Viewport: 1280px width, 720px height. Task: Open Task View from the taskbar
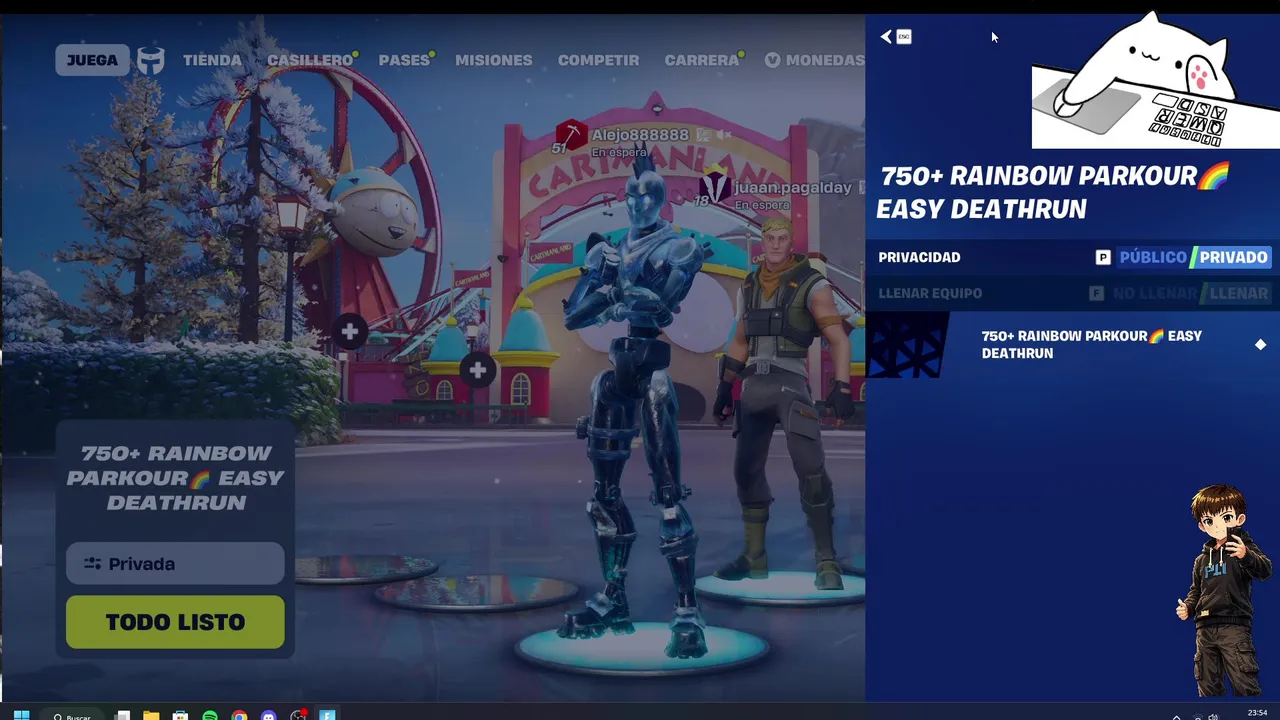(x=122, y=716)
